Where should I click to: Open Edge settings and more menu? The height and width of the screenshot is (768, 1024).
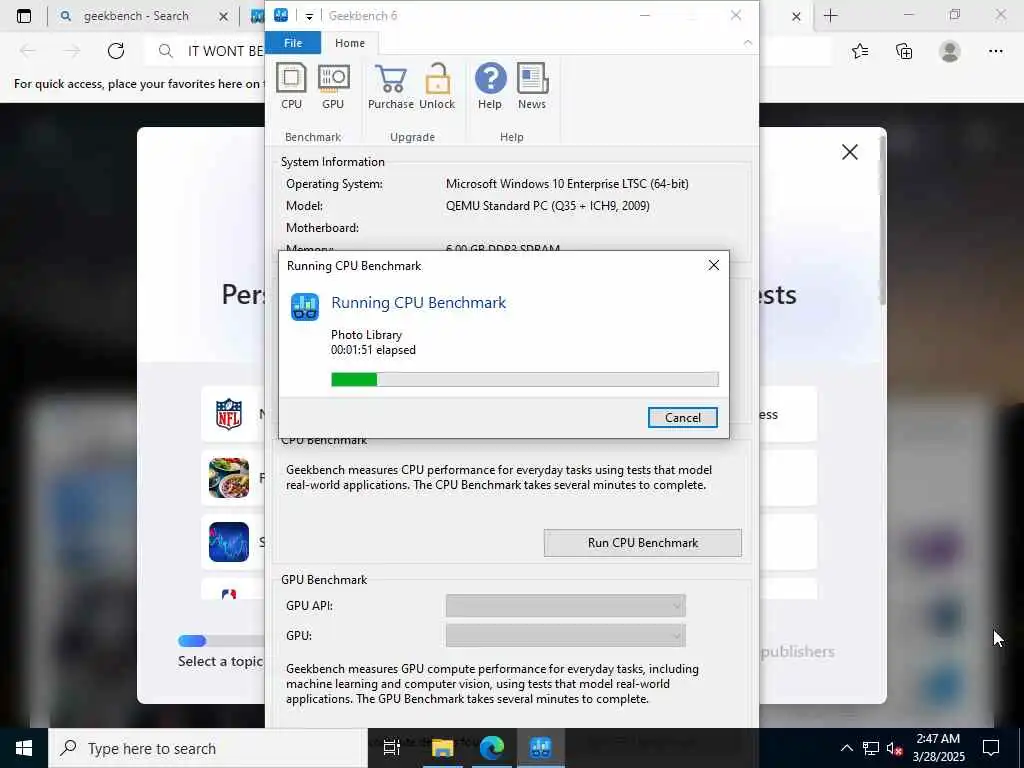[995, 51]
